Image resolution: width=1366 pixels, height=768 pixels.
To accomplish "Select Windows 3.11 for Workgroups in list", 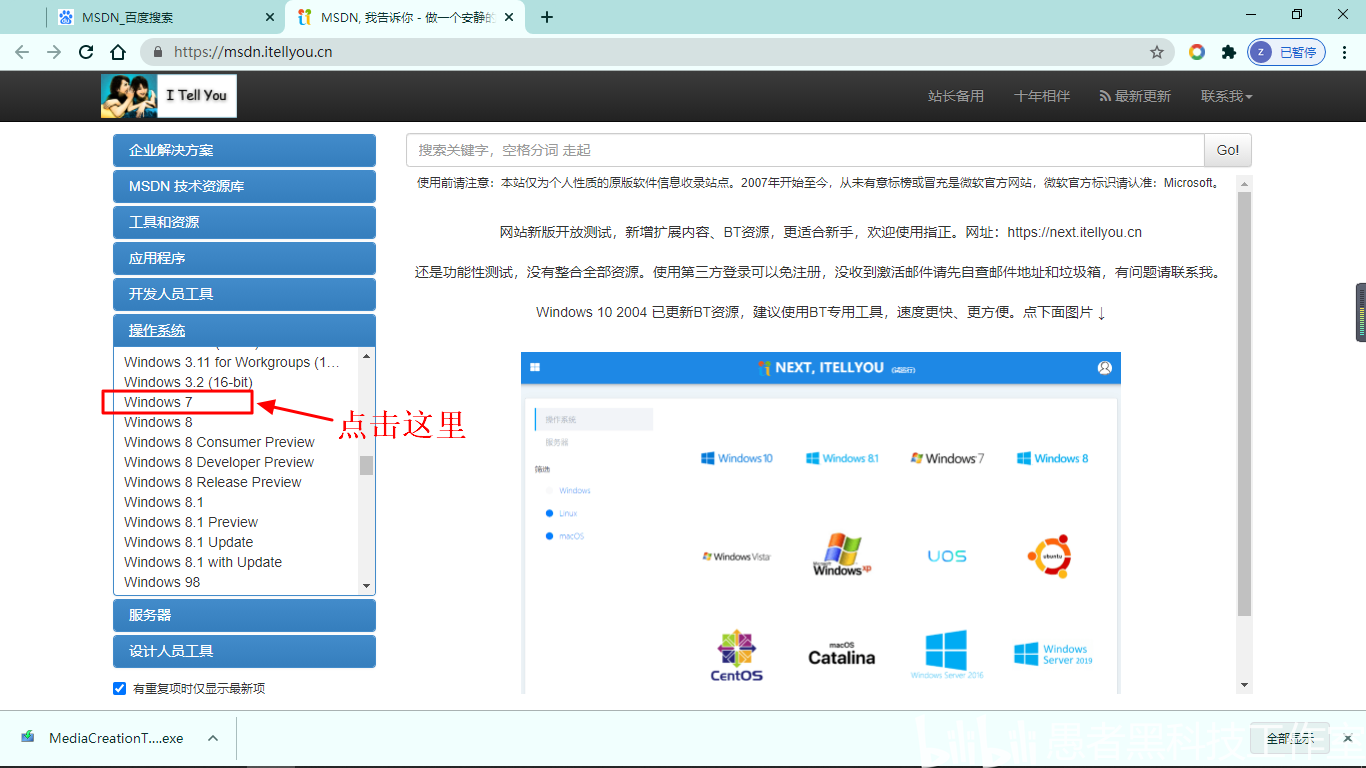I will [x=232, y=362].
